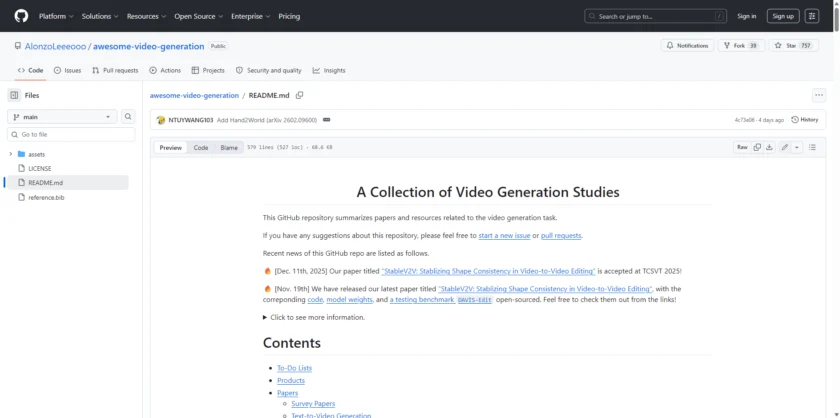Screen dimensions: 840x418
Task: Open the more file actions ellipsis
Action: tap(819, 95)
